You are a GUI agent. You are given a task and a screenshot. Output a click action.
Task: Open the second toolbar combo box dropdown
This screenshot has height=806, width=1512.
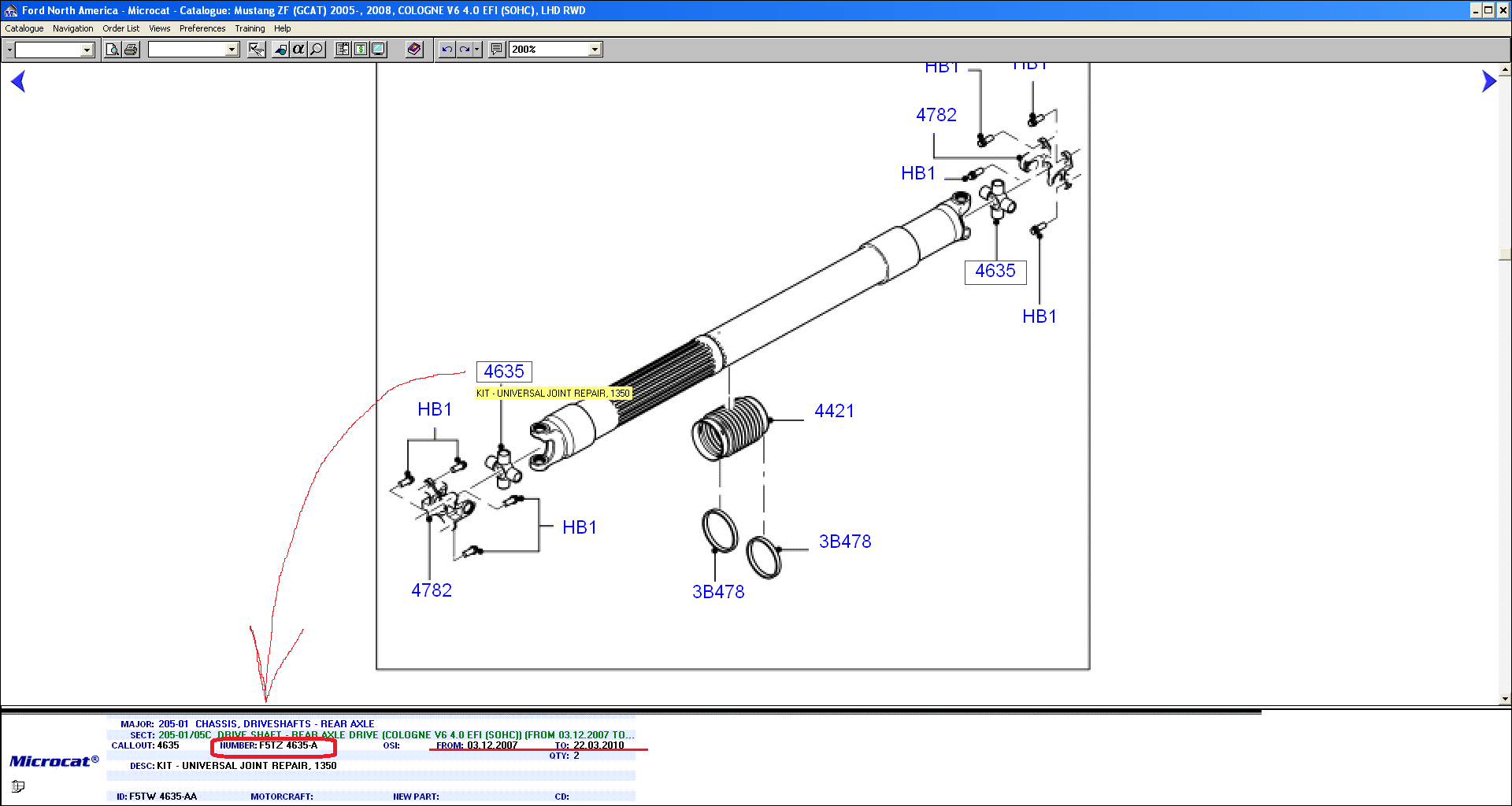(x=232, y=50)
